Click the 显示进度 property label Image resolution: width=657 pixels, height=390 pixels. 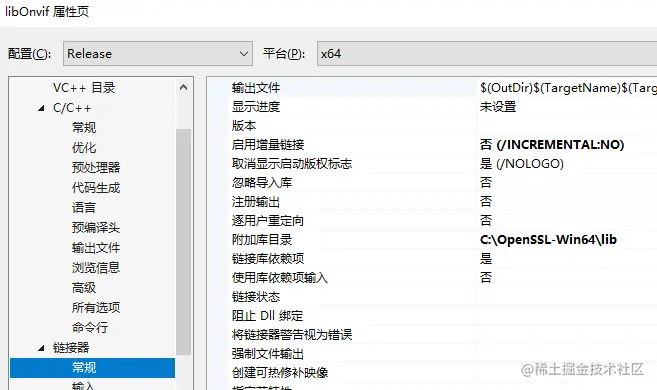(256, 107)
